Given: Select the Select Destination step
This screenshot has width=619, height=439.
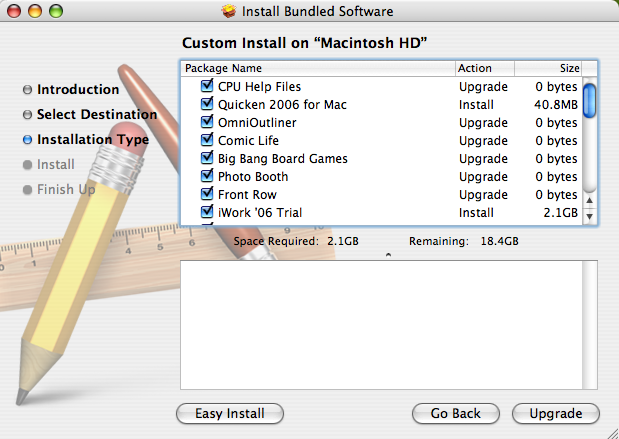Looking at the screenshot, I should [x=97, y=114].
